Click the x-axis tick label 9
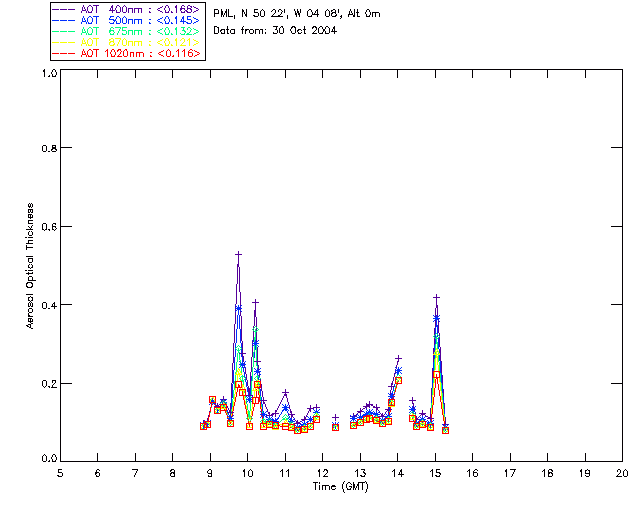The image size is (640, 512). tap(210, 473)
